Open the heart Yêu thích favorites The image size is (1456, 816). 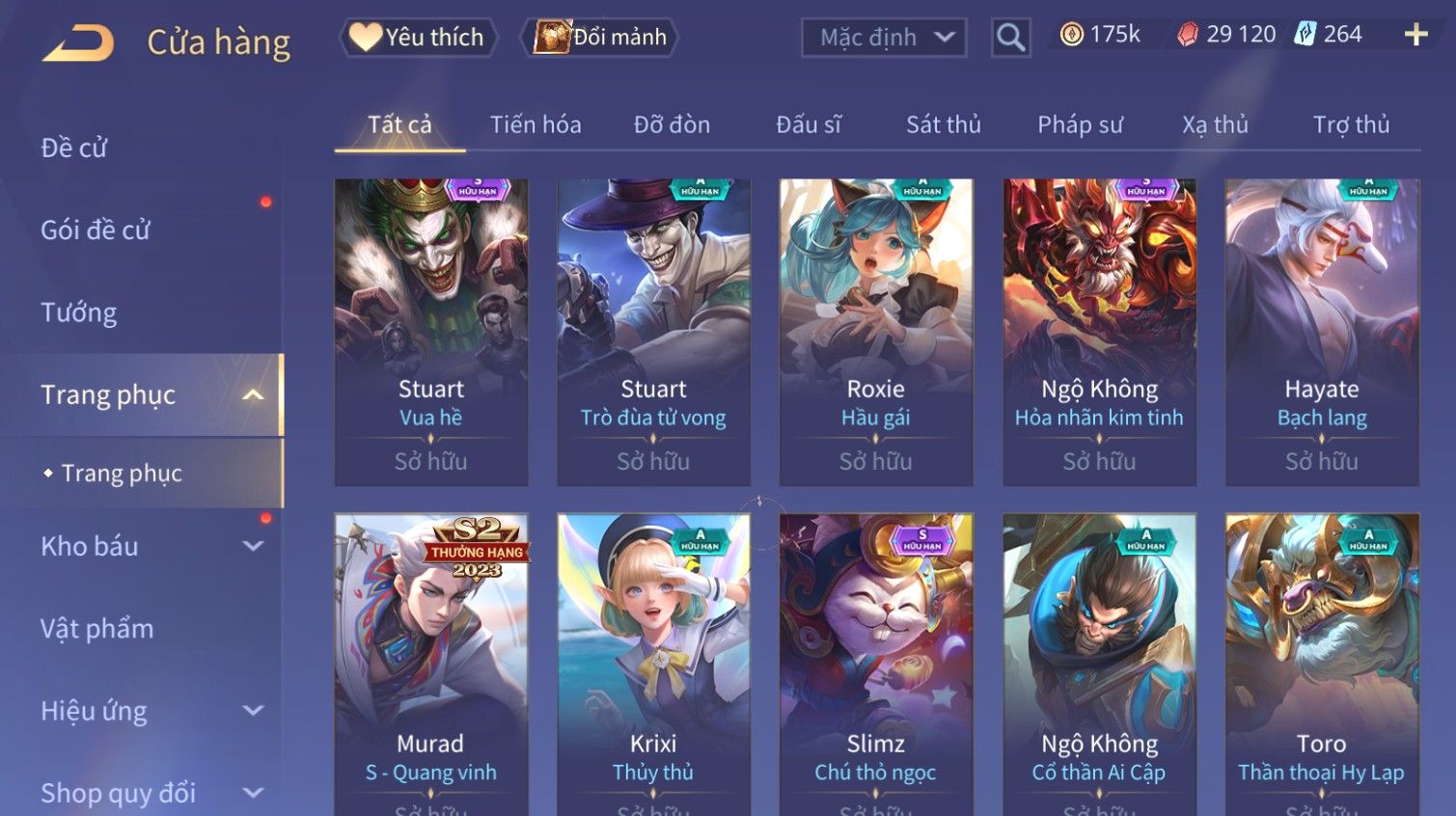click(365, 37)
